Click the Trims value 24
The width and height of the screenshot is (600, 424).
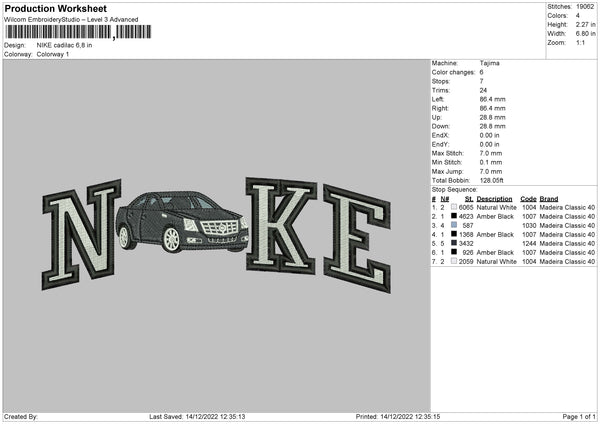coord(483,90)
